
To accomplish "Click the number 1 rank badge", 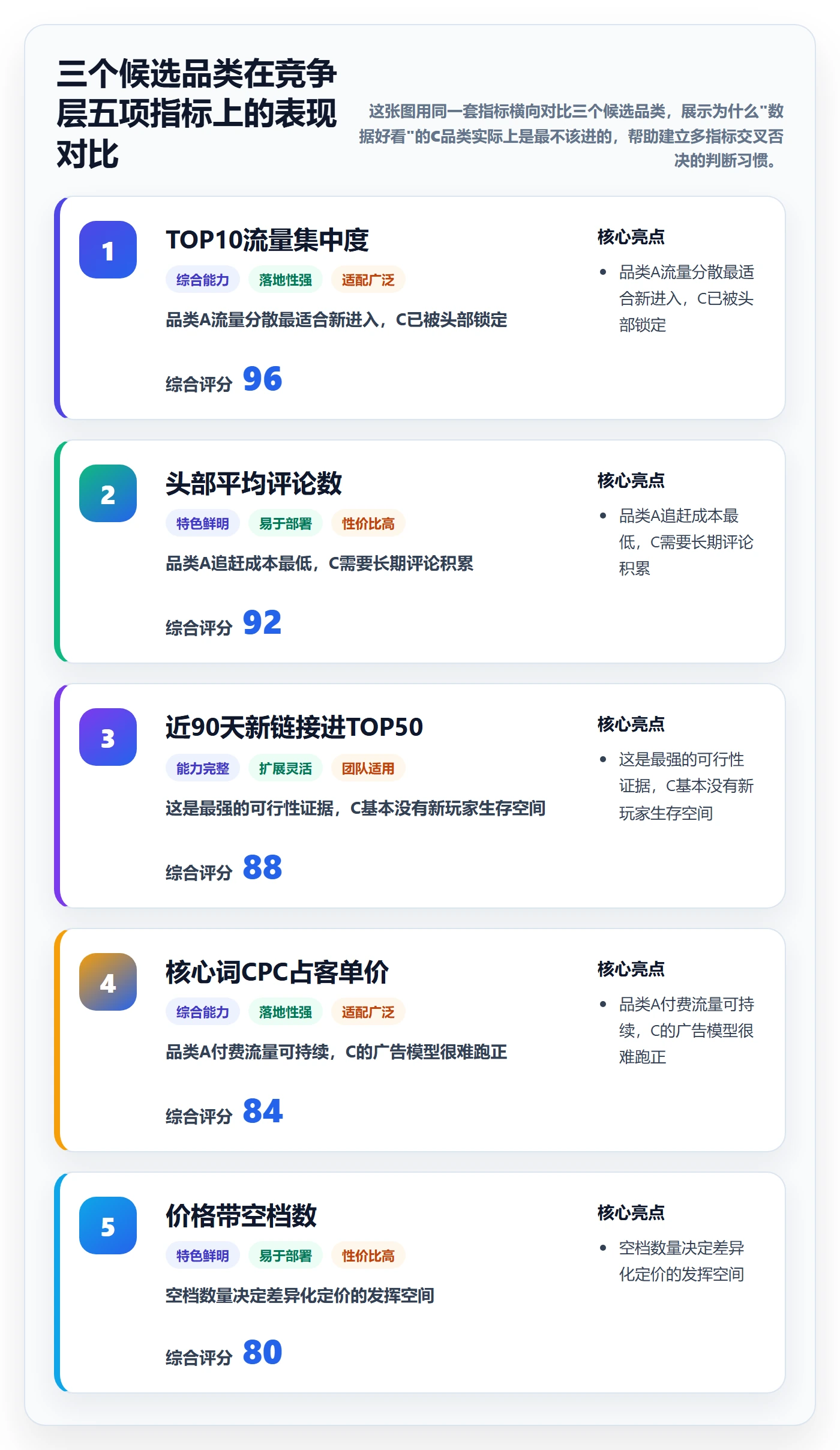I will point(108,250).
